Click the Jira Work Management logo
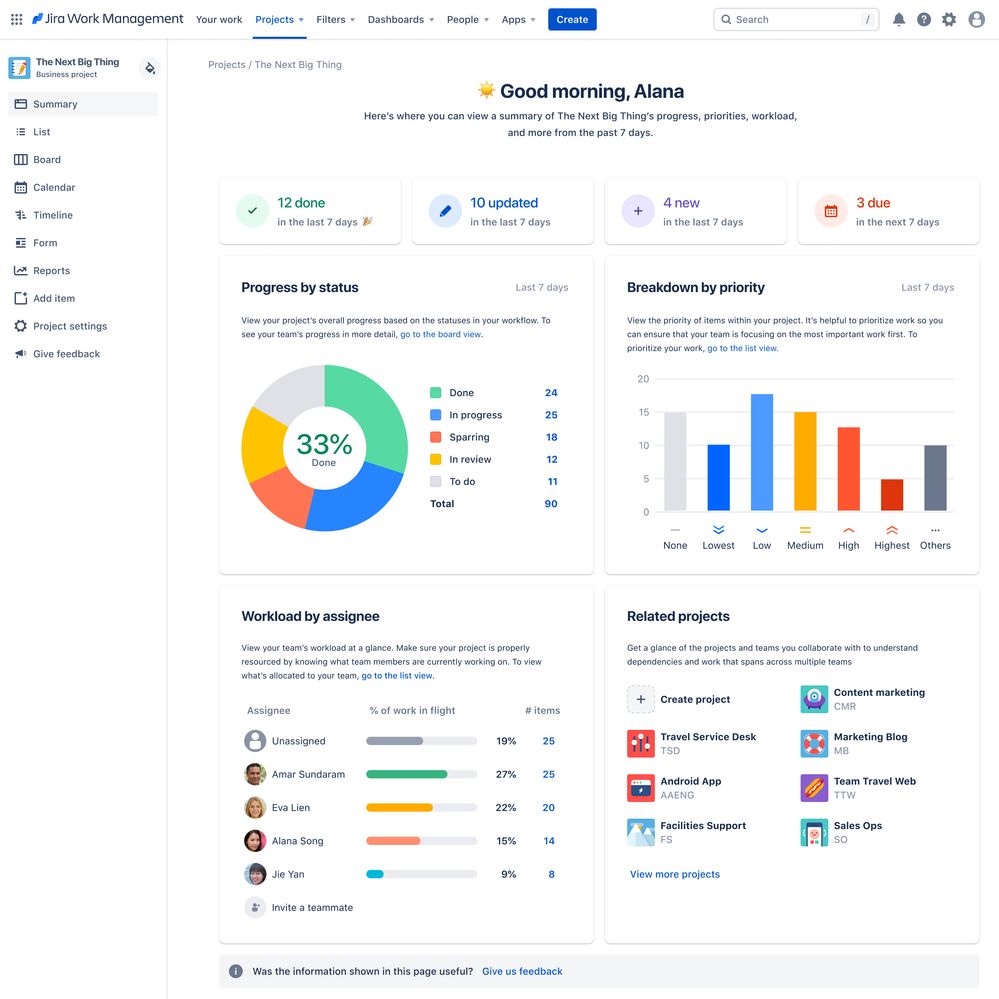 [108, 19]
